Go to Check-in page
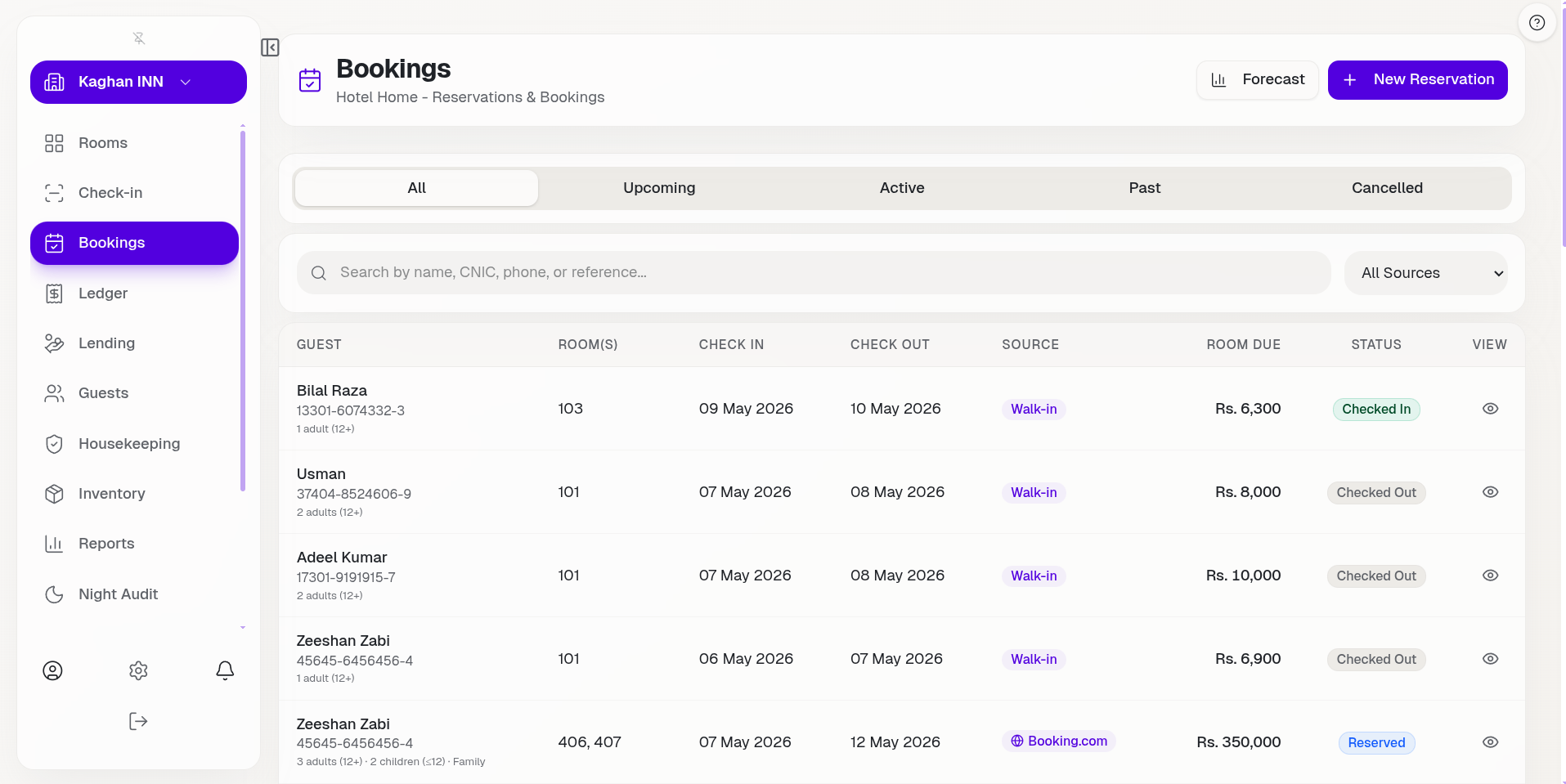 (134, 193)
